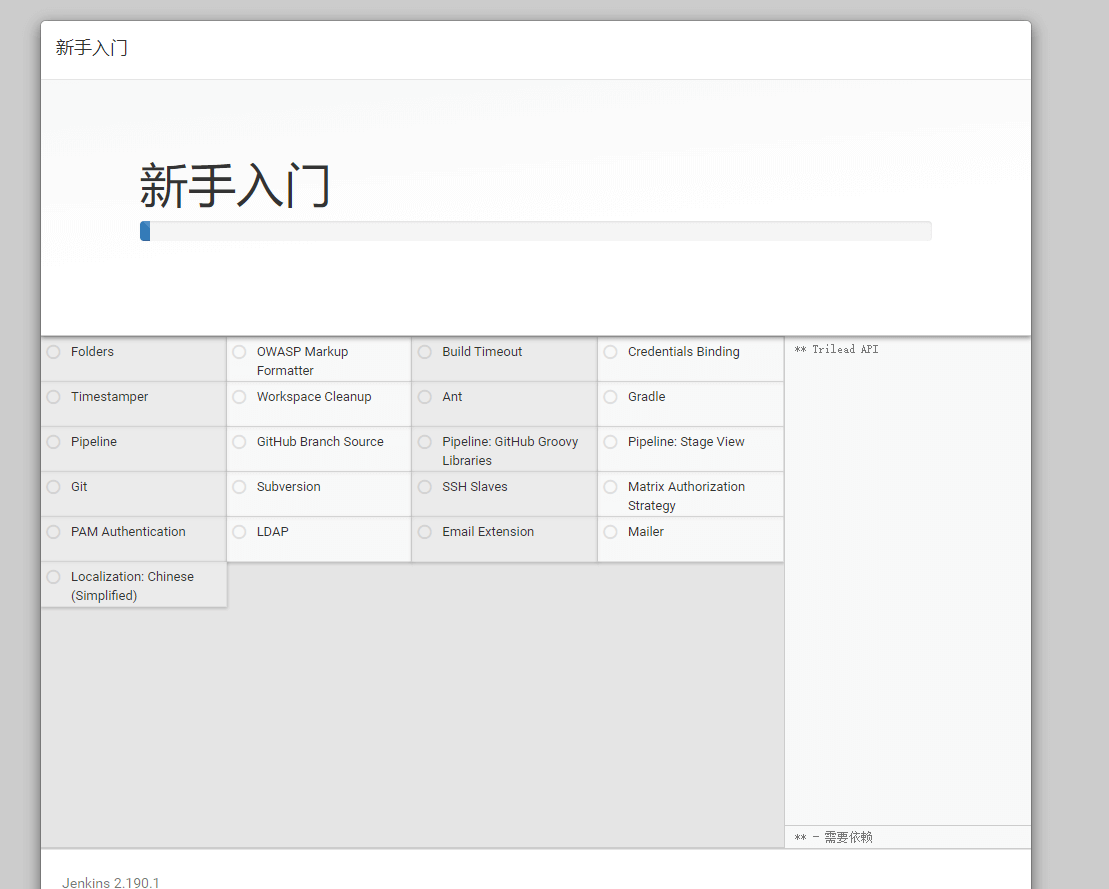Screen dimensions: 1109x889
Task: Select the SSH Slaves plugin circle
Action: click(425, 487)
